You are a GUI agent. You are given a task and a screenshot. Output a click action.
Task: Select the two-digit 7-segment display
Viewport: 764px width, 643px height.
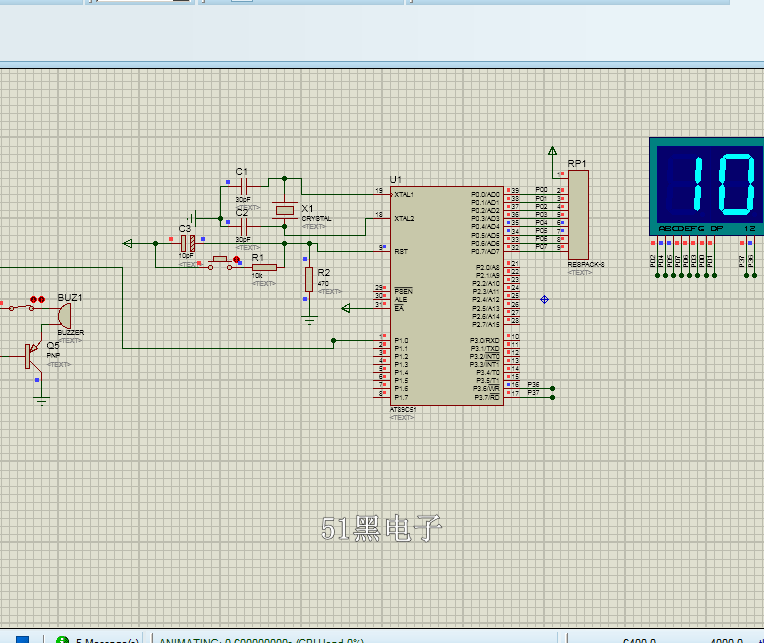click(x=707, y=187)
